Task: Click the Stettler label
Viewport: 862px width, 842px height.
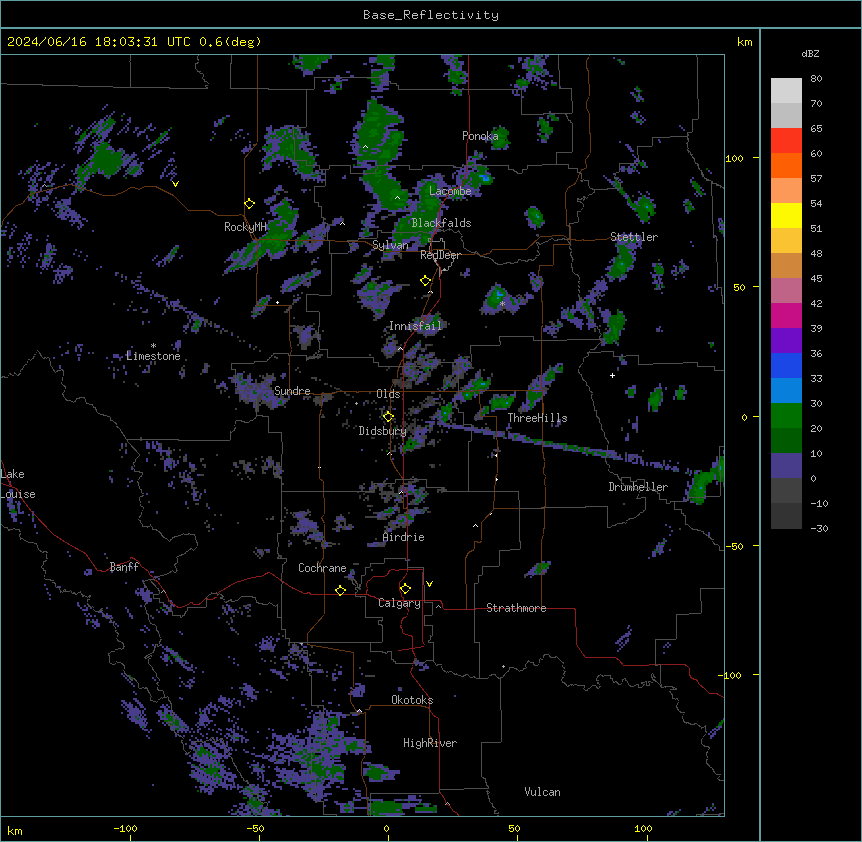Action: (634, 237)
